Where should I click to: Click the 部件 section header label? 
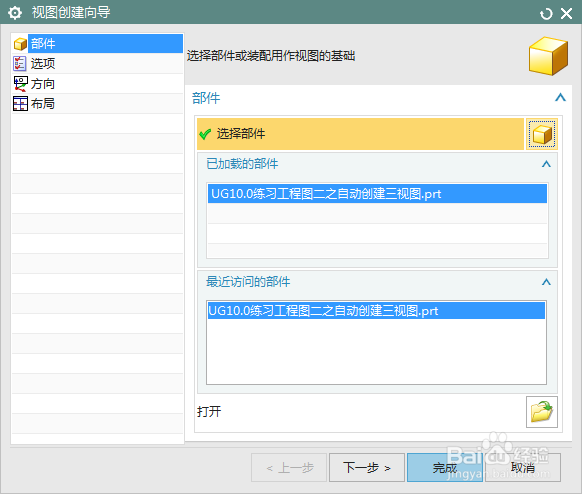[x=206, y=98]
